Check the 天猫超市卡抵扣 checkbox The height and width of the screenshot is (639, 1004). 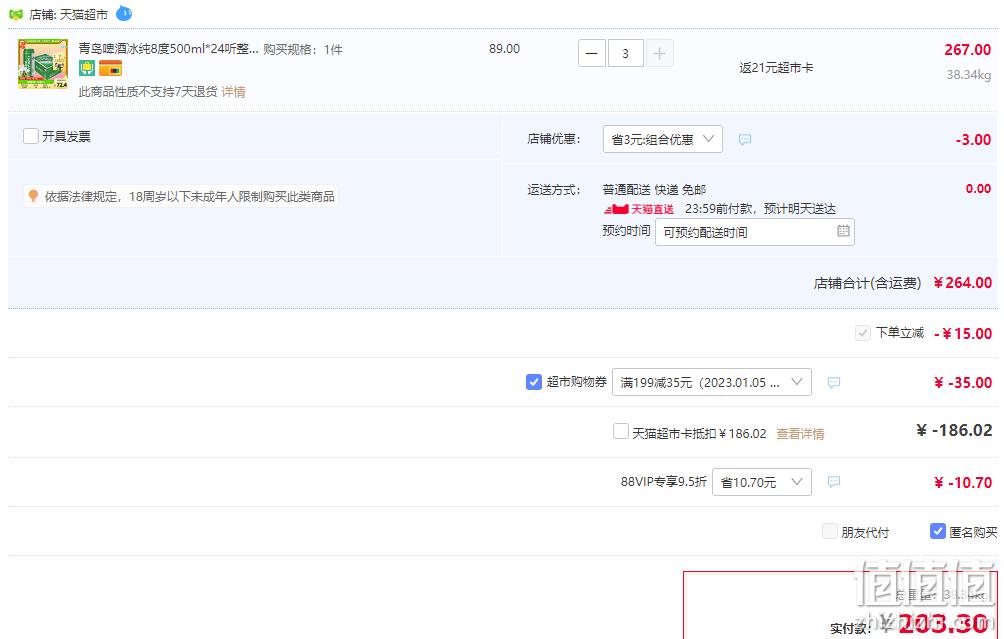tap(620, 432)
